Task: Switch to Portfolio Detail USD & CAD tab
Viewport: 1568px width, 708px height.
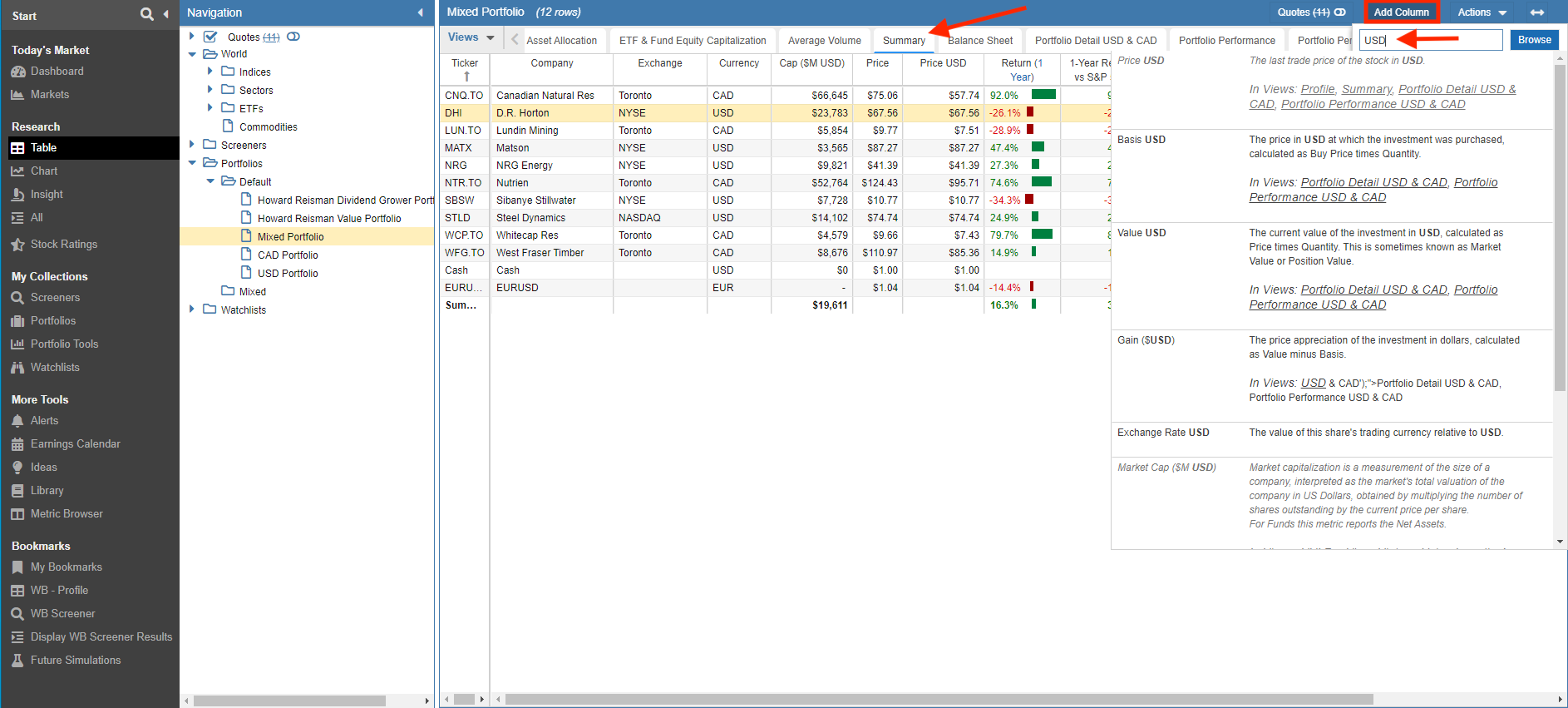Action: click(1096, 41)
